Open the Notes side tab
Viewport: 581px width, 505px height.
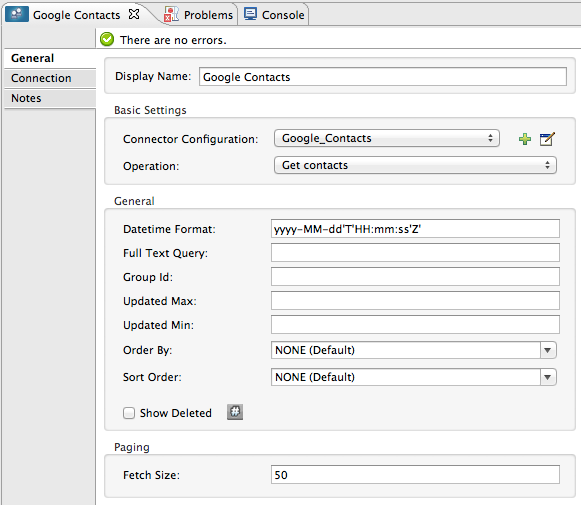50,98
